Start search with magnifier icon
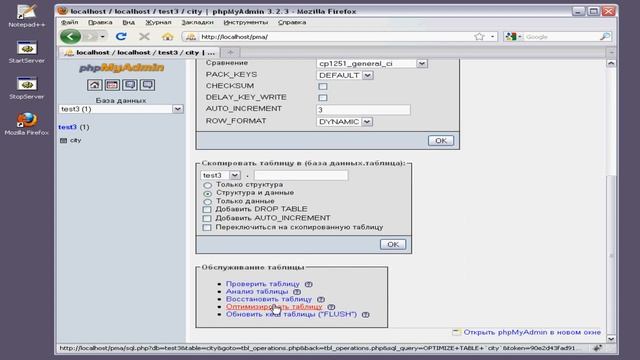 (605, 37)
